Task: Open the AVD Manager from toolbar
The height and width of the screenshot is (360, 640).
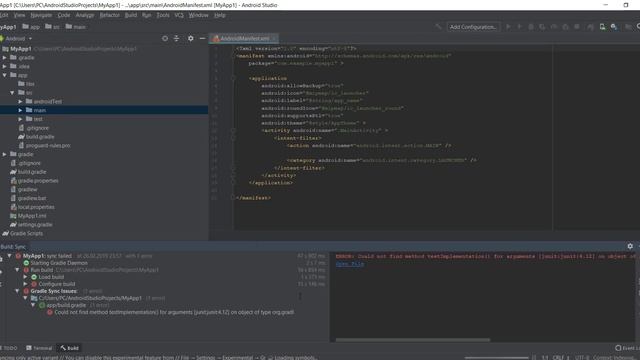Action: pyautogui.click(x=602, y=27)
